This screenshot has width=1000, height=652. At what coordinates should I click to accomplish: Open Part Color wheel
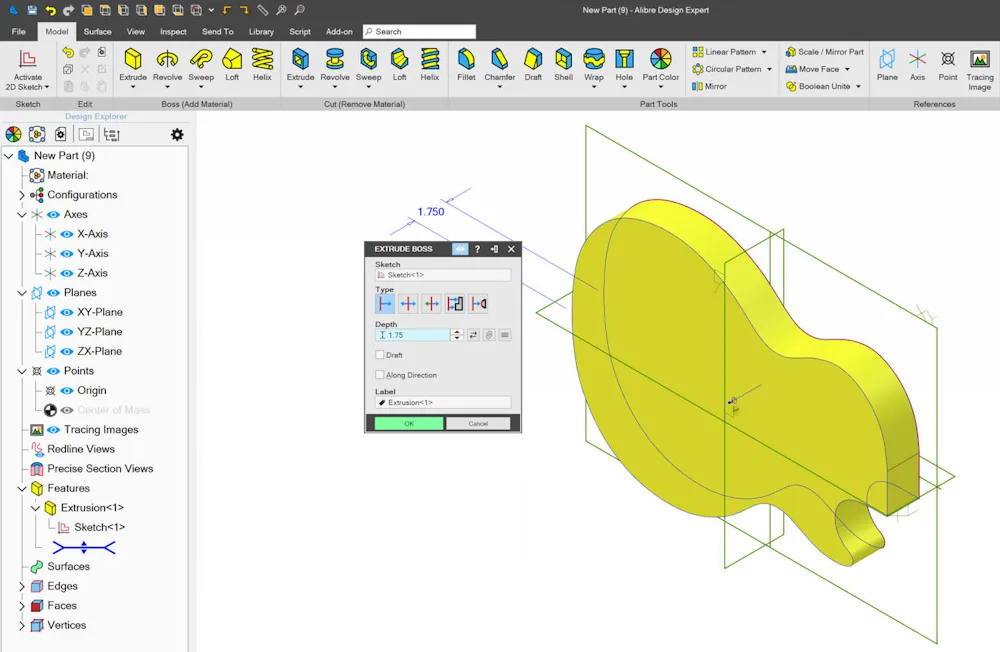point(661,59)
